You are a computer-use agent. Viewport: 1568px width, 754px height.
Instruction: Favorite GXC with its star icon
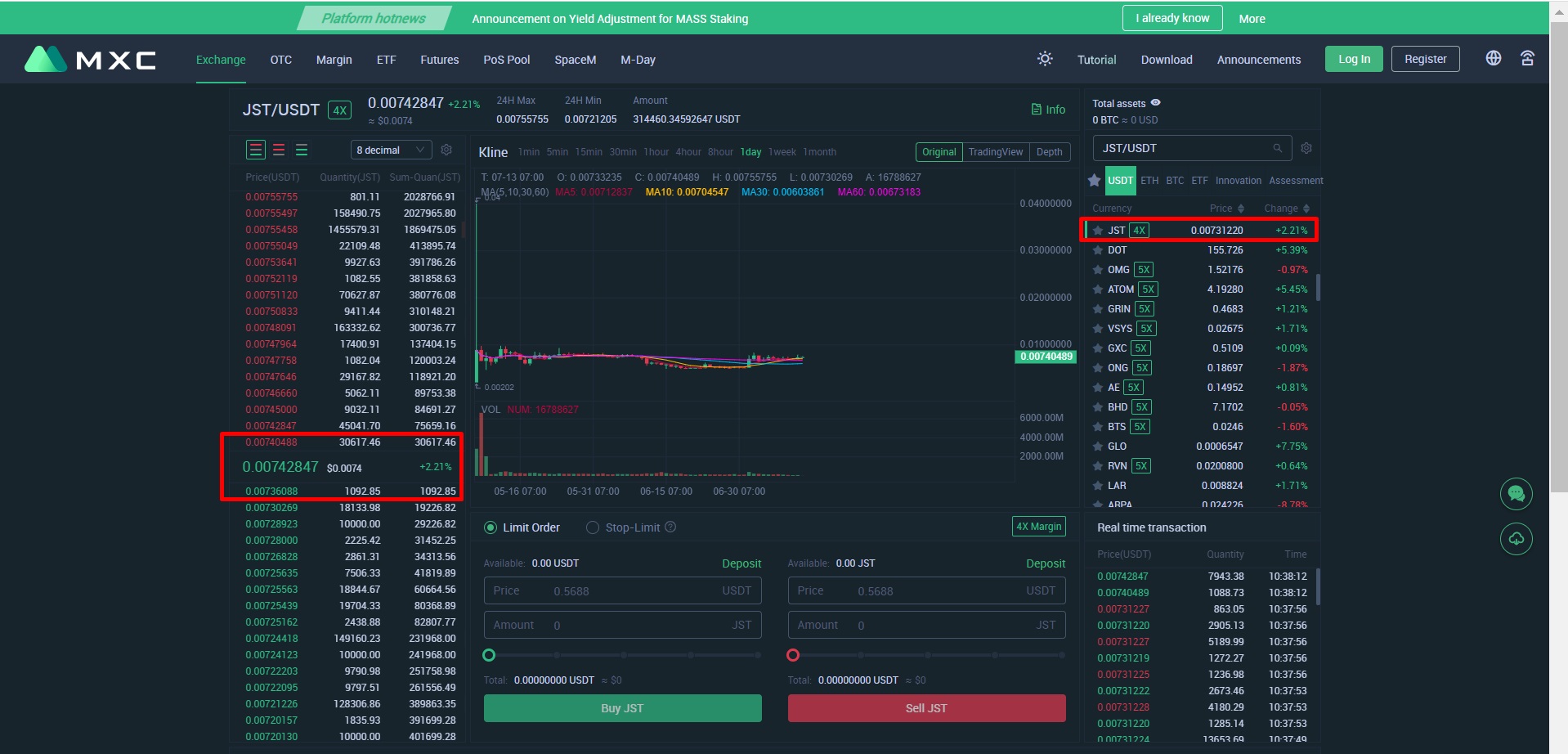click(1098, 348)
